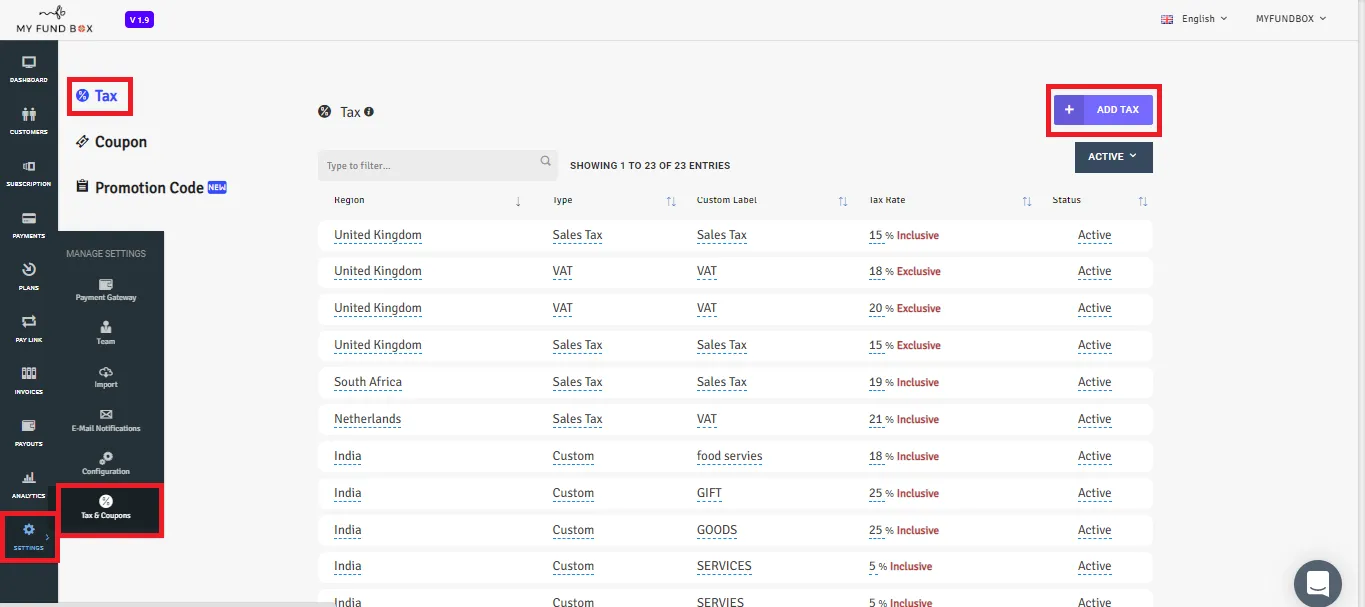Screen dimensions: 1365x607
Task: Open Configuration settings
Action: click(106, 463)
